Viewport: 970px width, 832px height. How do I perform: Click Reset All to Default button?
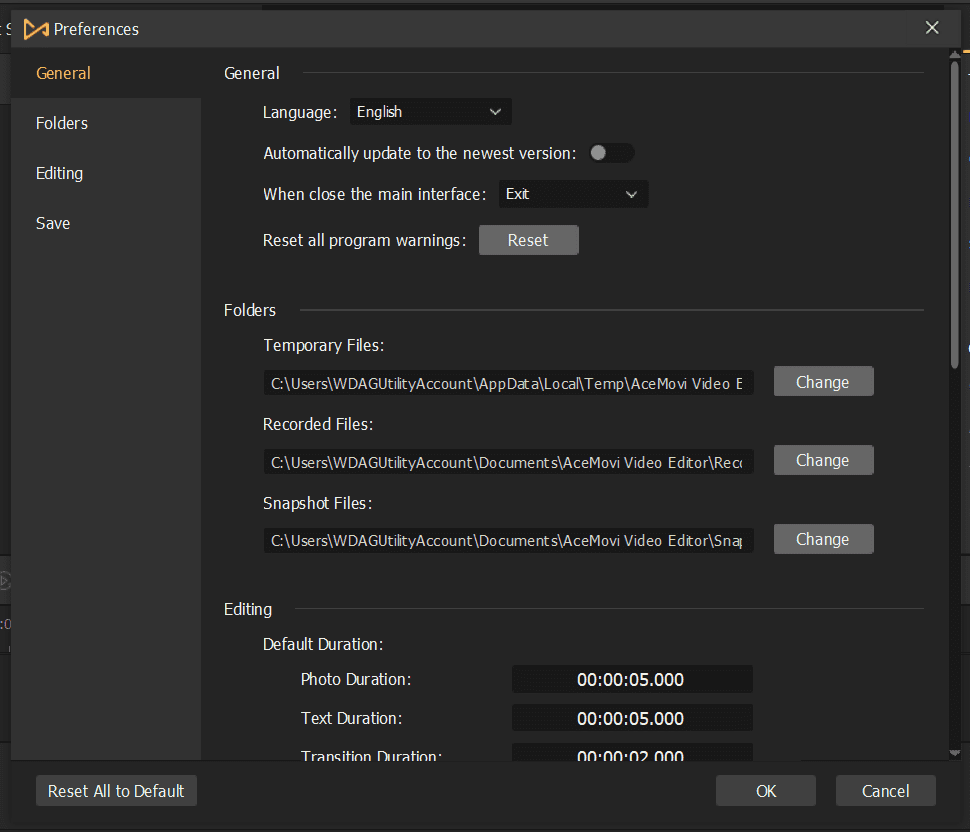(x=116, y=791)
